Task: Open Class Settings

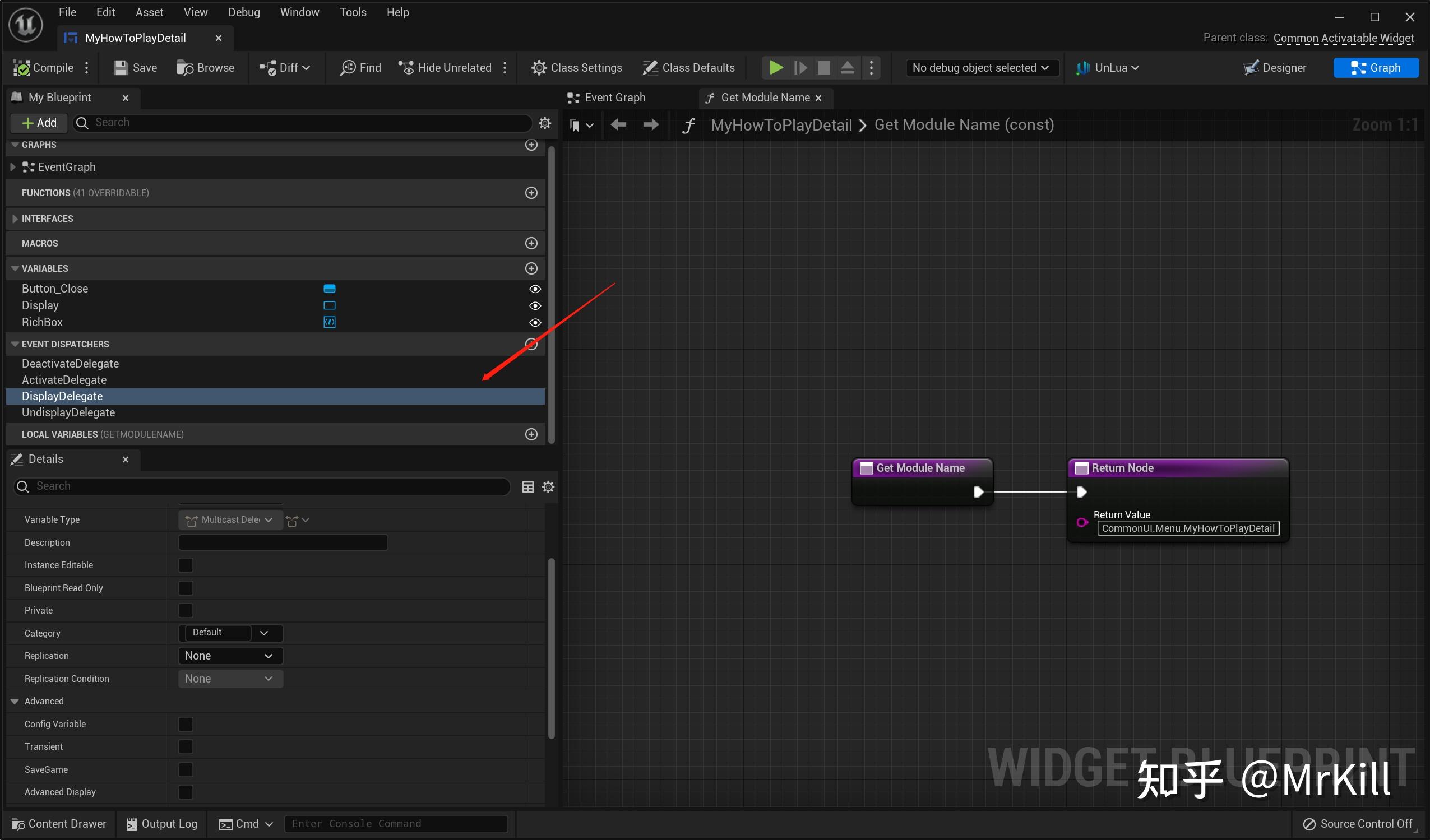Action: click(576, 68)
